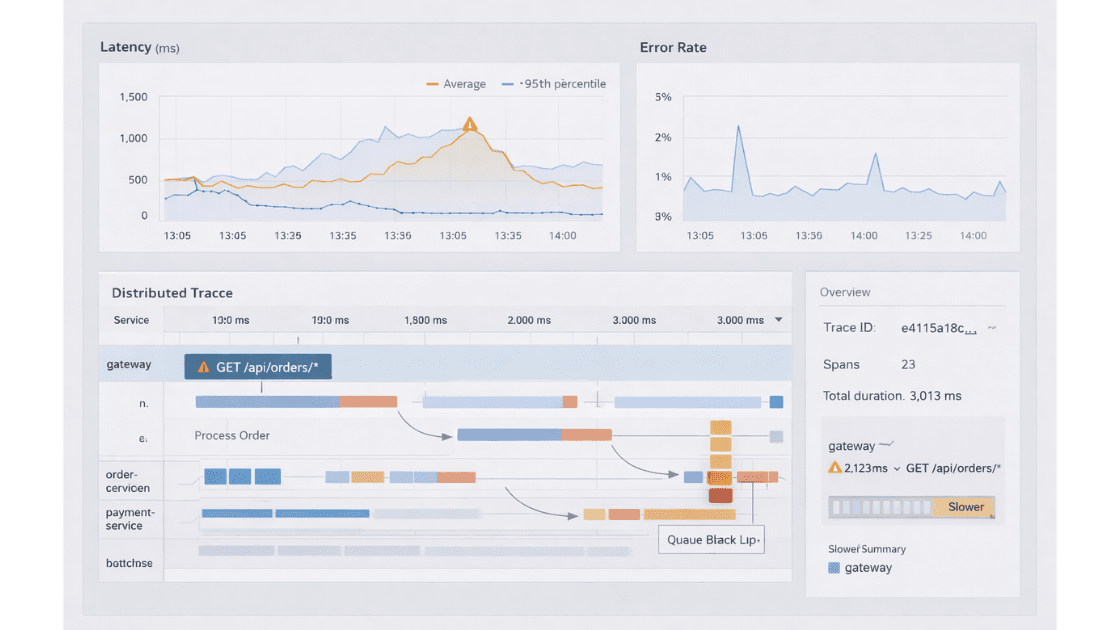Click the 1,500 y-axis label on Latency chart
This screenshot has height=630, width=1120.
point(134,96)
